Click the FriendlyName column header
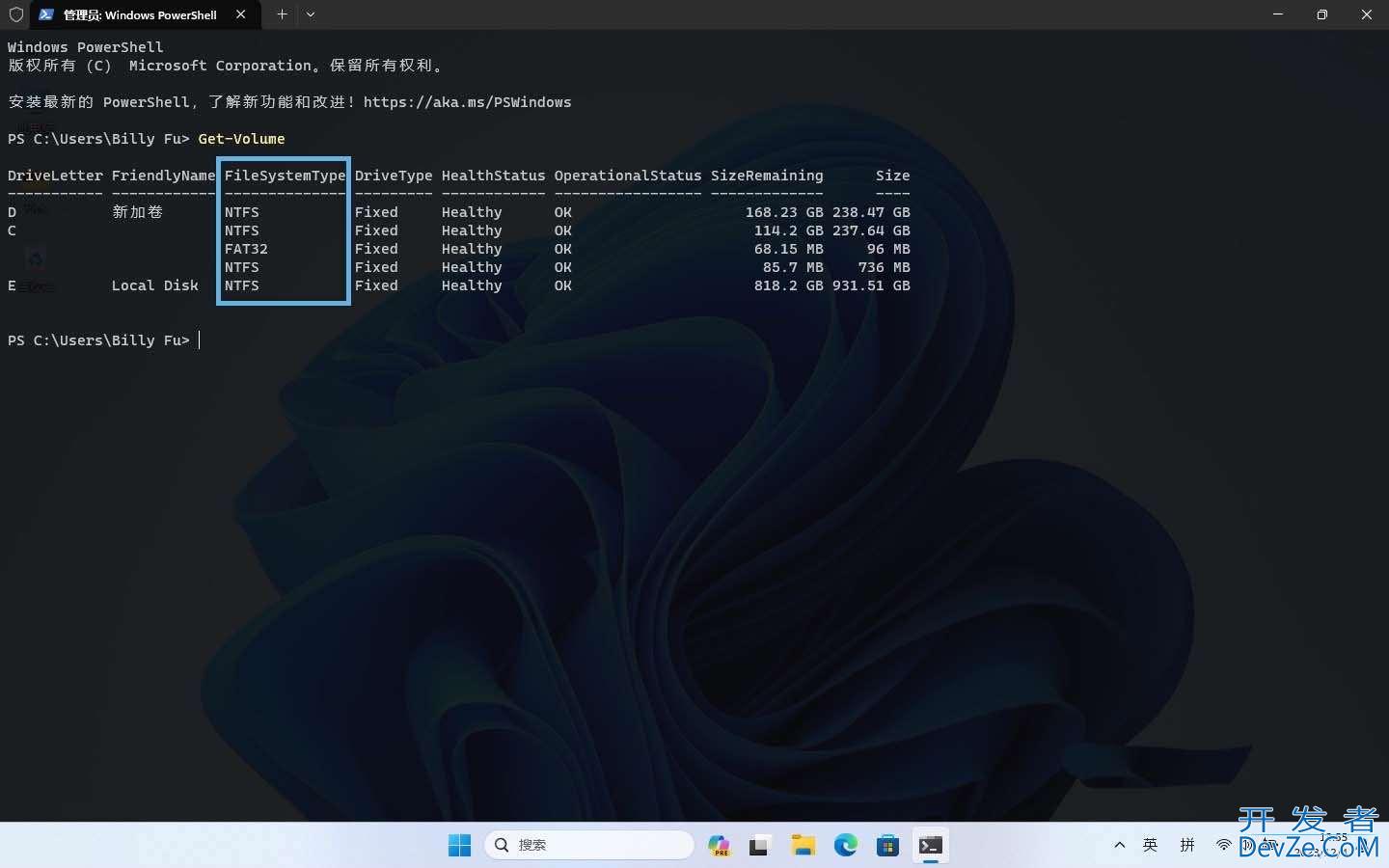Image resolution: width=1389 pixels, height=868 pixels. tap(163, 176)
